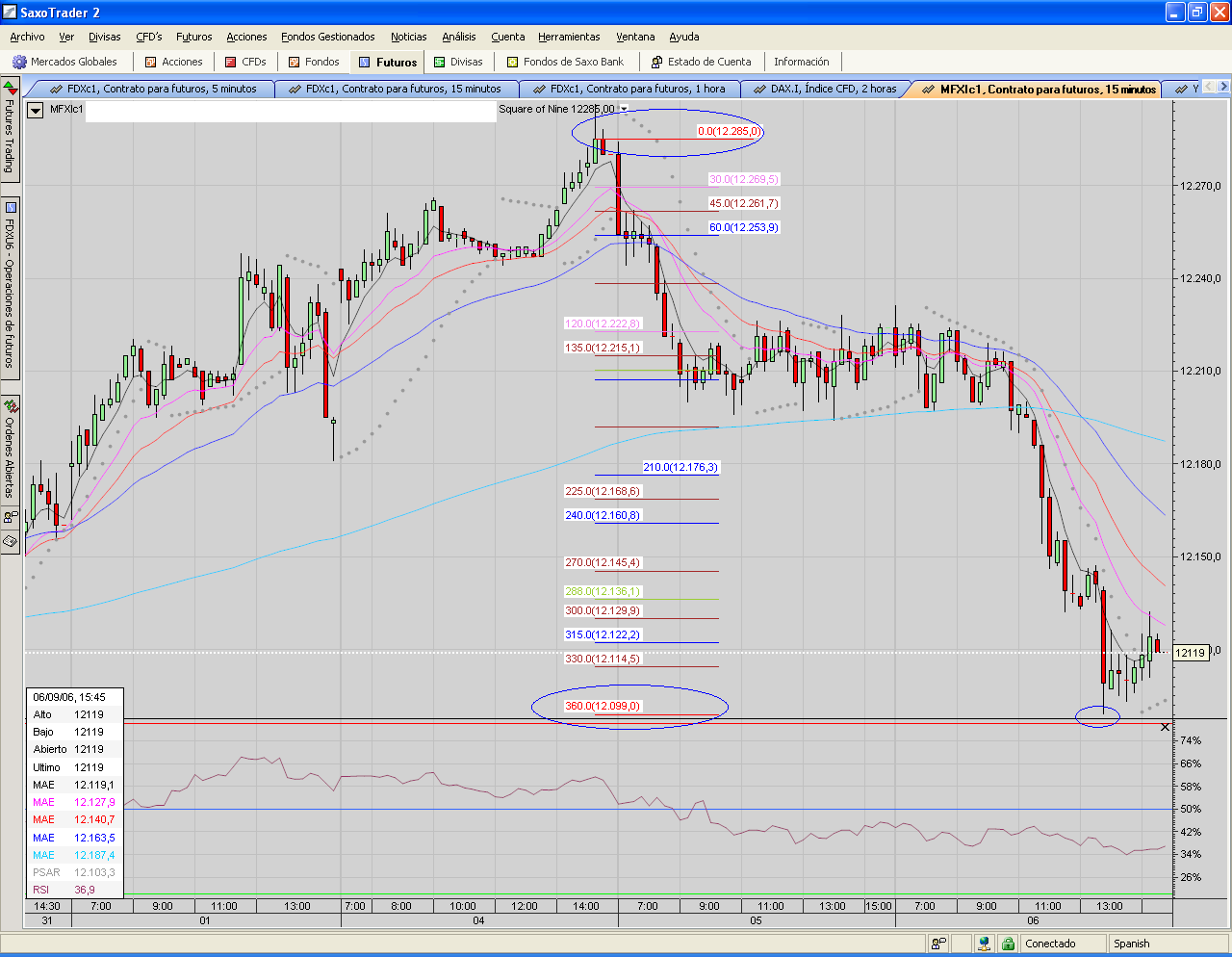This screenshot has width=1232, height=957.
Task: Click the magenta MAE 12.127,9 row
Action: (75, 802)
